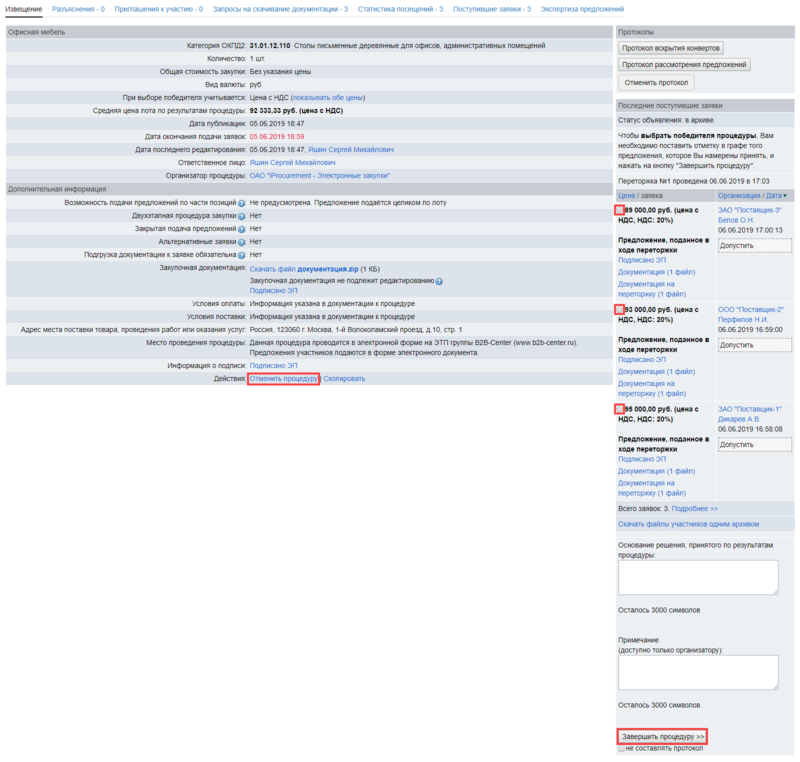Check the 'не составлять протокол' box
Viewport: 800px width, 762px height.
click(x=622, y=748)
